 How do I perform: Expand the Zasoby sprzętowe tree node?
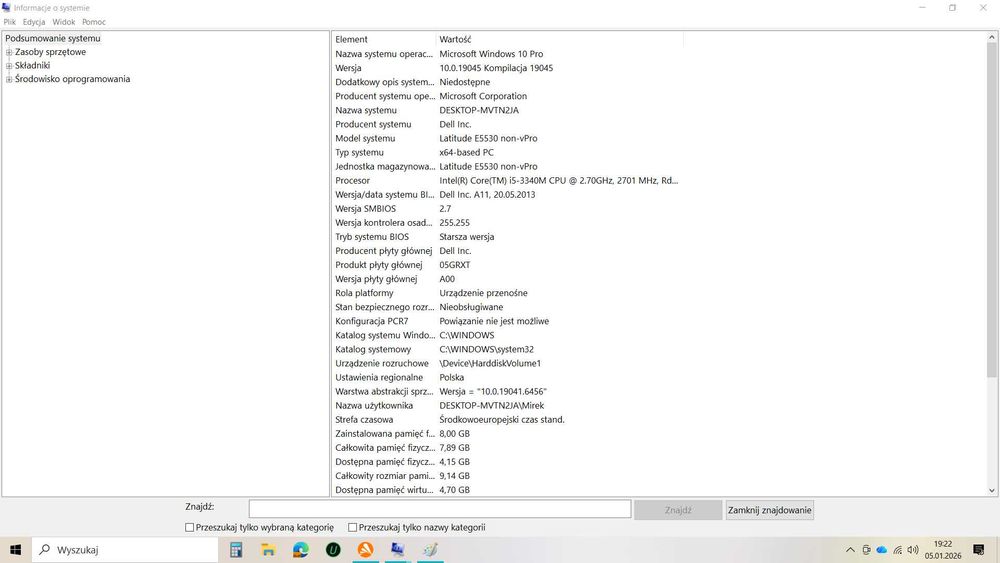9,52
